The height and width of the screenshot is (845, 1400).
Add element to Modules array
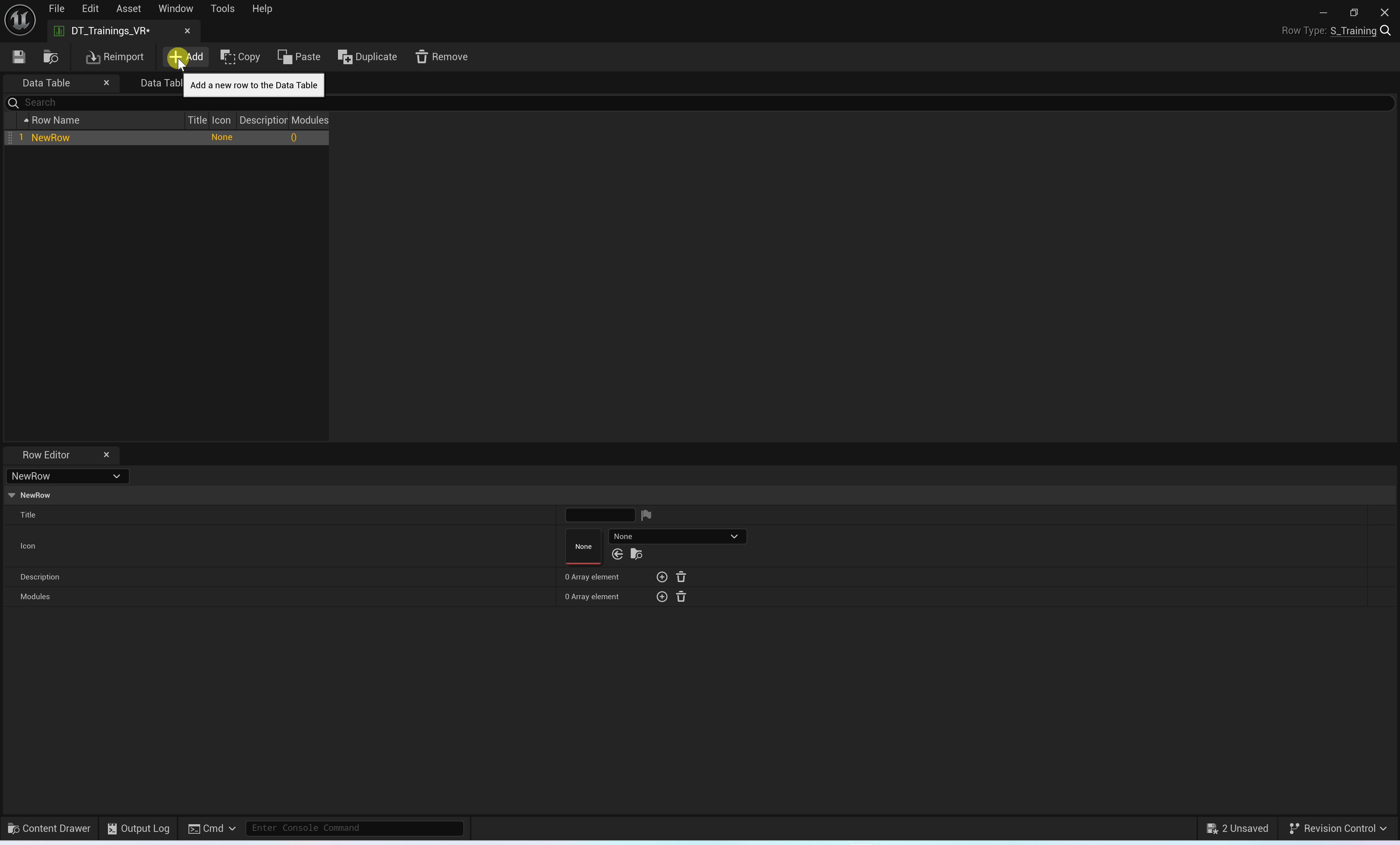pos(661,597)
